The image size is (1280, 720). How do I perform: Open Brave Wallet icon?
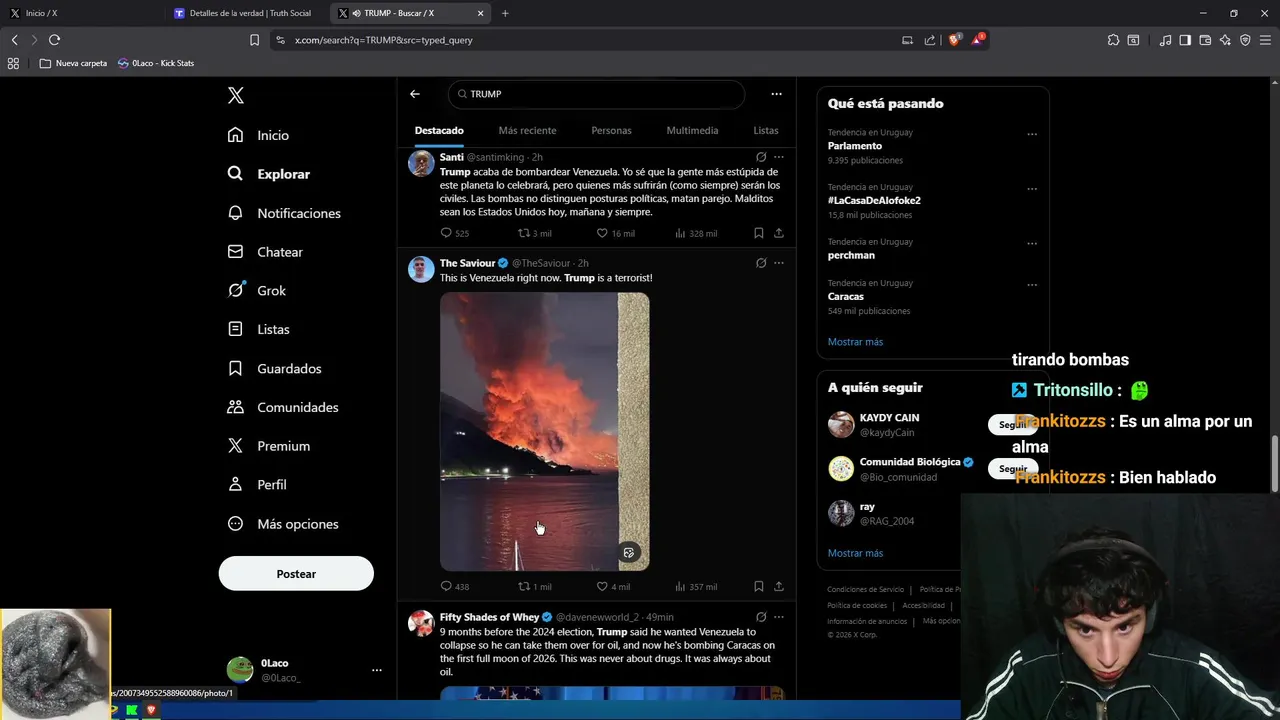pos(1205,40)
